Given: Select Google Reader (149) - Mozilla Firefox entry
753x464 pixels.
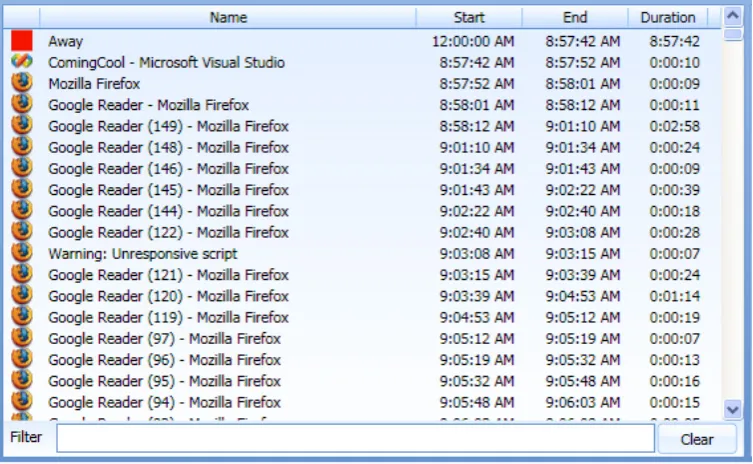Looking at the screenshot, I should click(168, 126).
